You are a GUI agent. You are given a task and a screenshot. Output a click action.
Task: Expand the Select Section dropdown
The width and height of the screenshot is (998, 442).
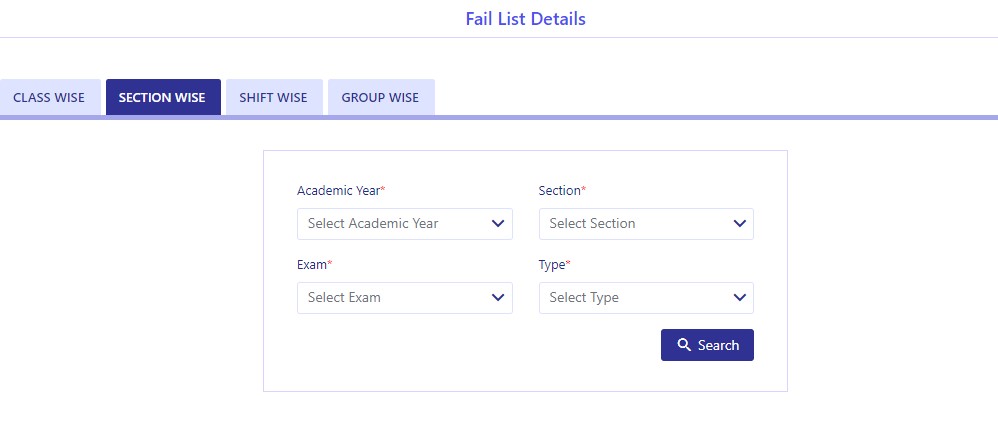645,224
